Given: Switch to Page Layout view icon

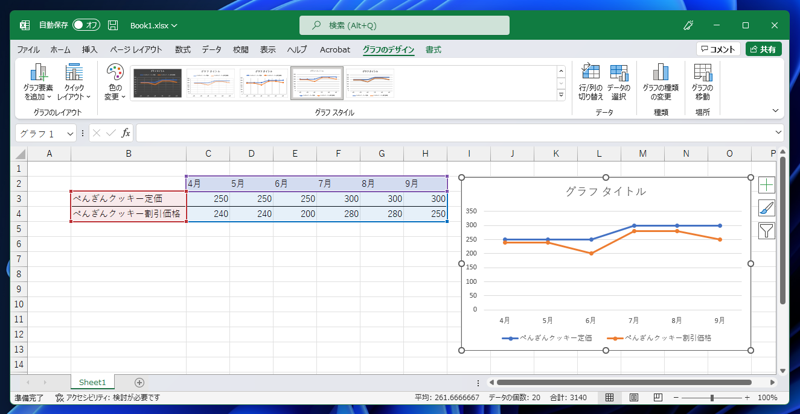Looking at the screenshot, I should [x=634, y=397].
